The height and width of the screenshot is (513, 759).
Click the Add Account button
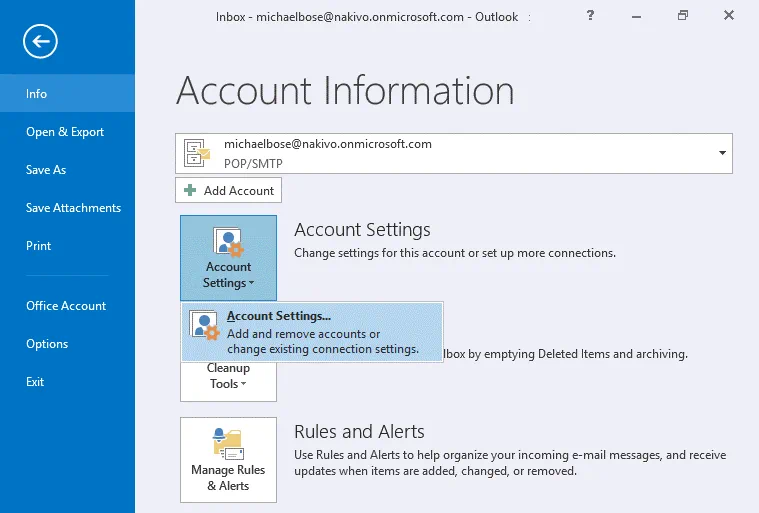[x=229, y=190]
